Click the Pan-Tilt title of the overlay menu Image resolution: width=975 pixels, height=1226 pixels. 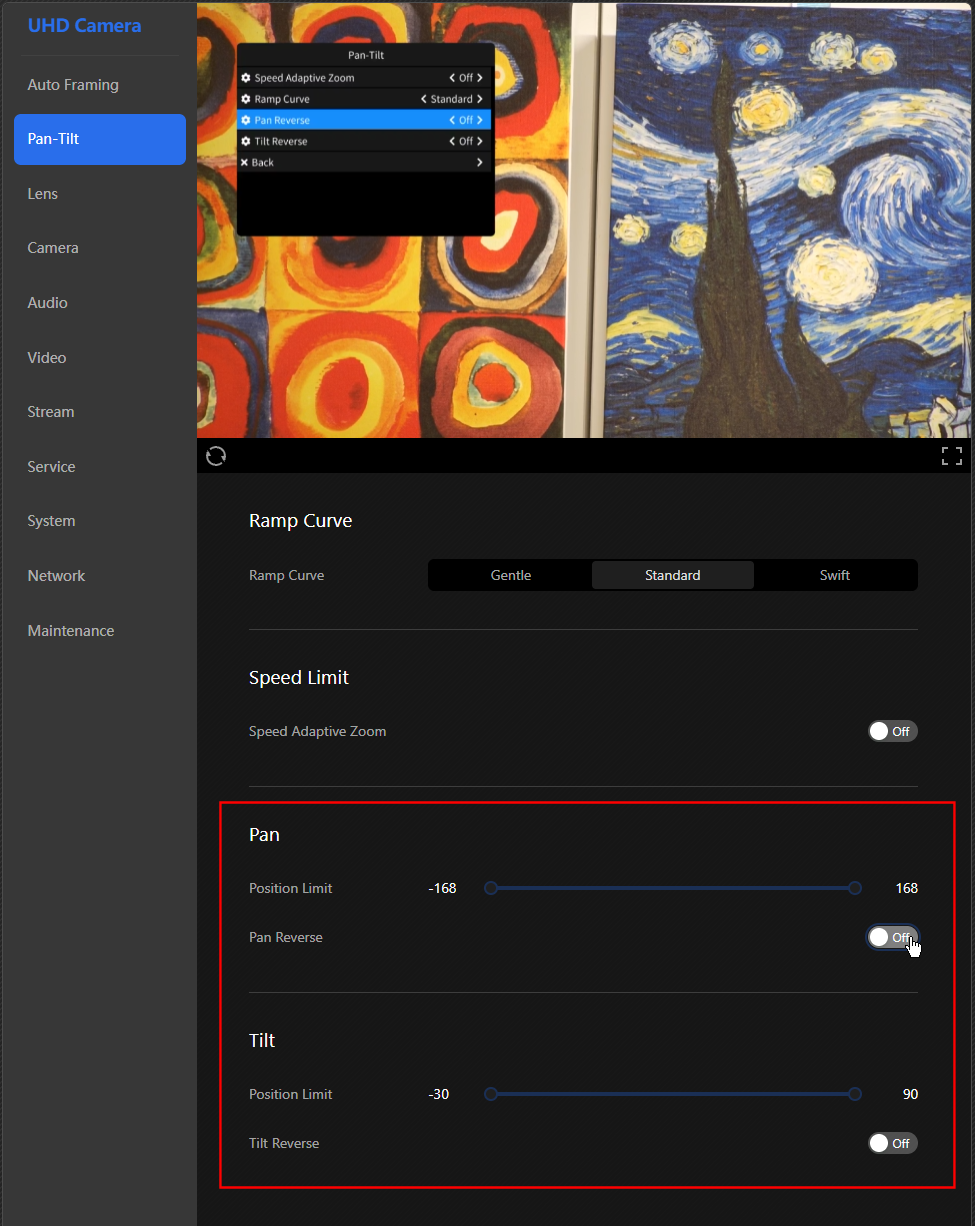pos(366,56)
